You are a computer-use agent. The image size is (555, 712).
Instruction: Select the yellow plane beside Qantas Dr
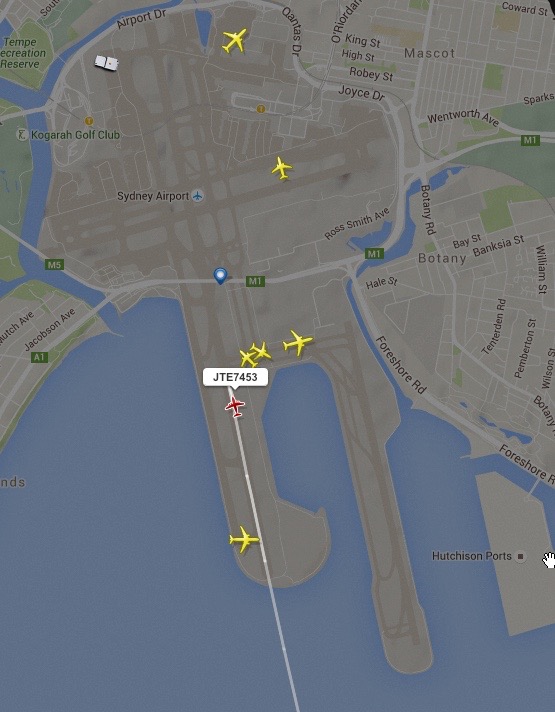[234, 40]
